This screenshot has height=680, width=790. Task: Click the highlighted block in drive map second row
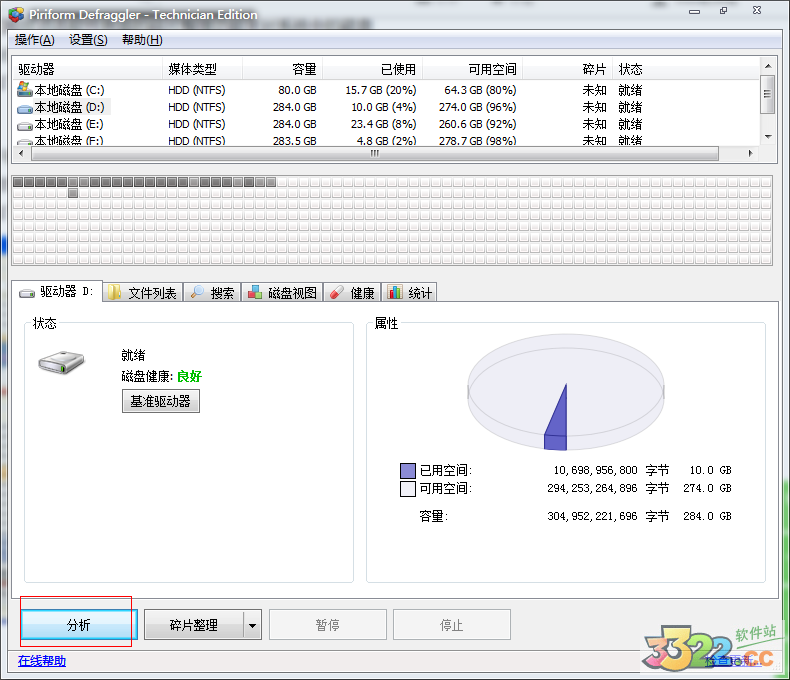click(73, 193)
